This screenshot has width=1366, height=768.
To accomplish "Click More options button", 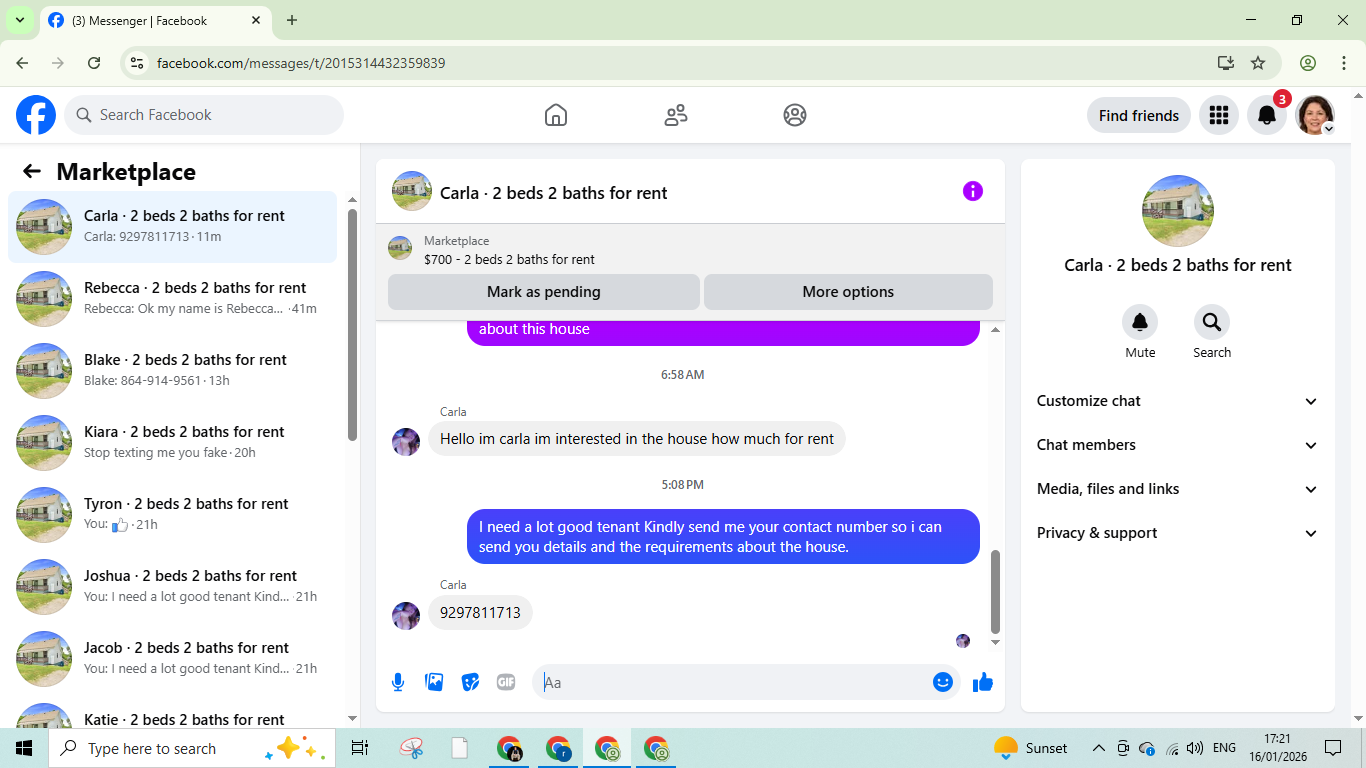I will click(848, 292).
